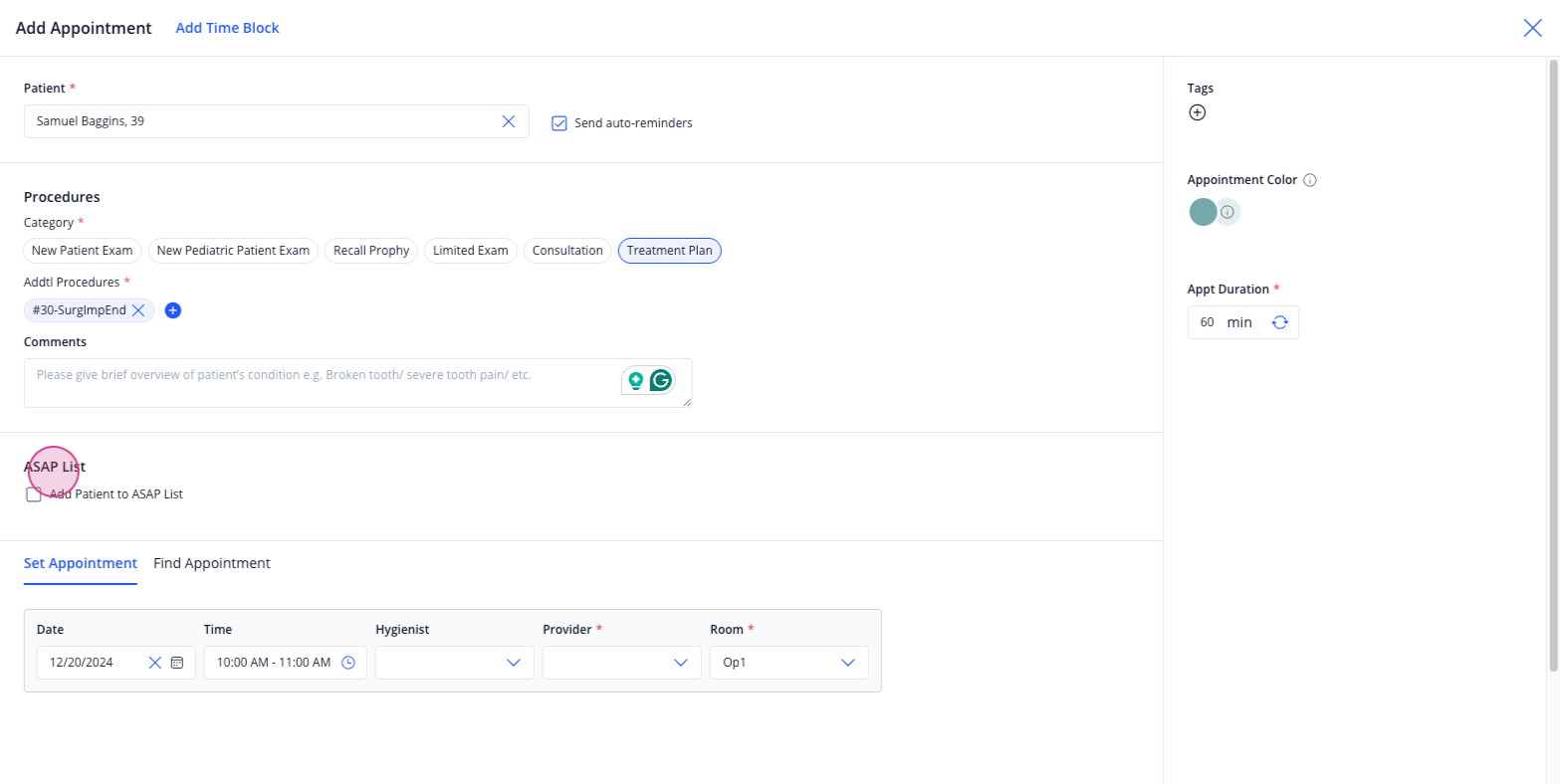Add a new tag with plus icon
Image resolution: width=1560 pixels, height=784 pixels.
pyautogui.click(x=1198, y=112)
